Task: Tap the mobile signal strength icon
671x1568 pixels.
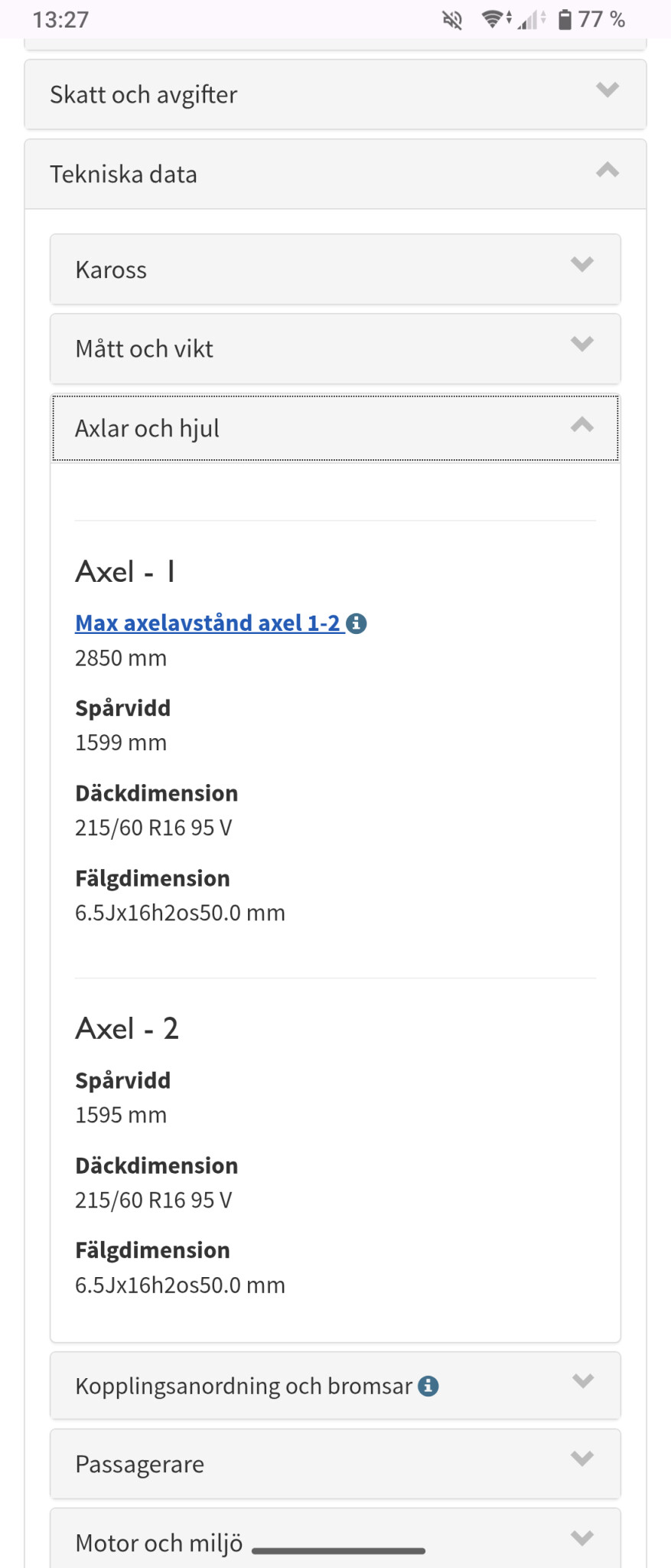Action: [528, 20]
